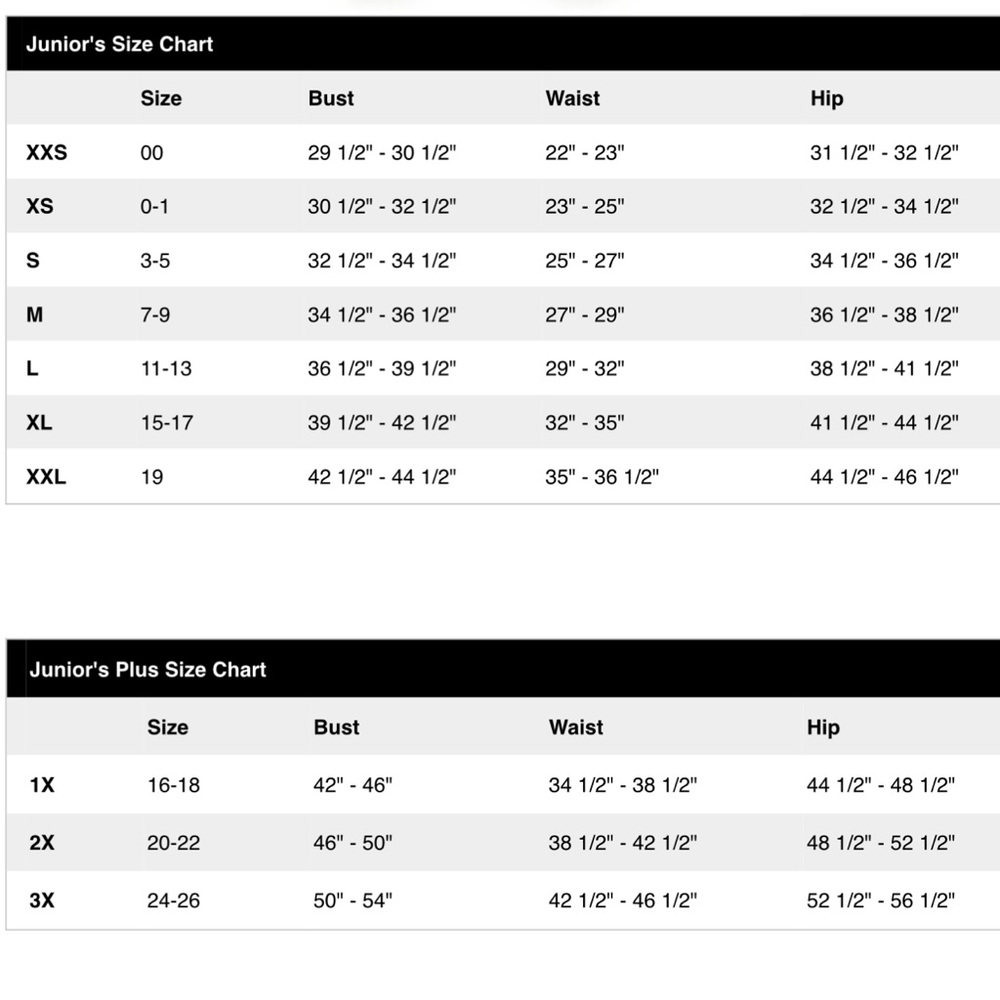Click the M size row label
Screen dimensions: 1000x1000
click(34, 314)
